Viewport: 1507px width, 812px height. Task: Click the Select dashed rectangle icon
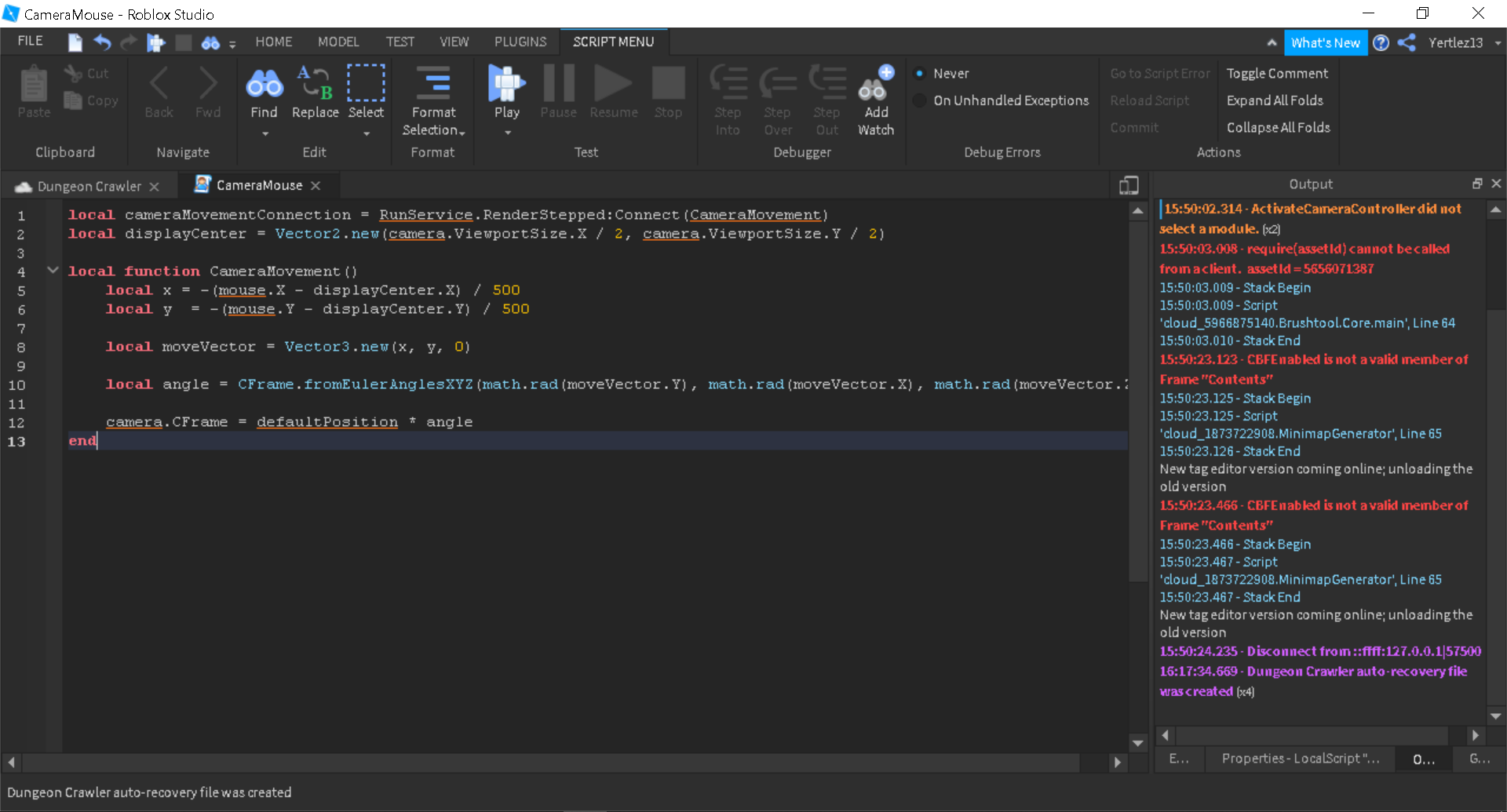click(x=366, y=83)
